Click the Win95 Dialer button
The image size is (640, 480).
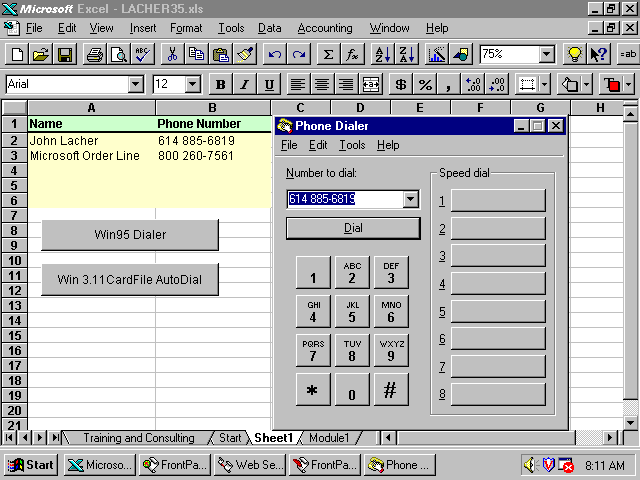[x=130, y=235]
